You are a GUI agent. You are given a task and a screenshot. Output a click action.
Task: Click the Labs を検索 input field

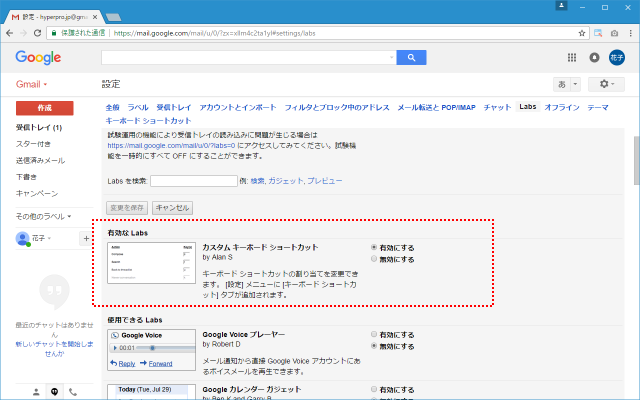pos(194,181)
